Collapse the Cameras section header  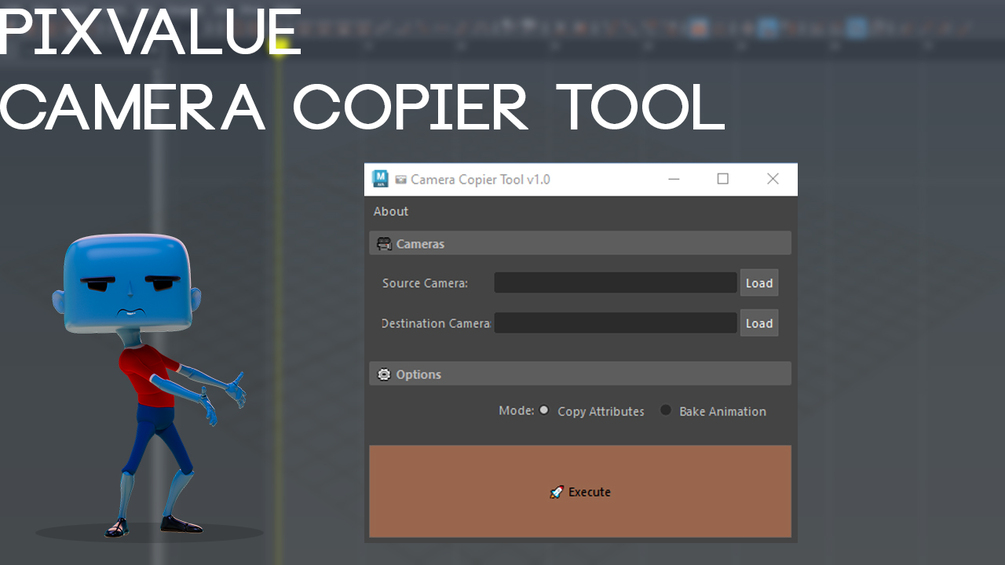click(580, 243)
